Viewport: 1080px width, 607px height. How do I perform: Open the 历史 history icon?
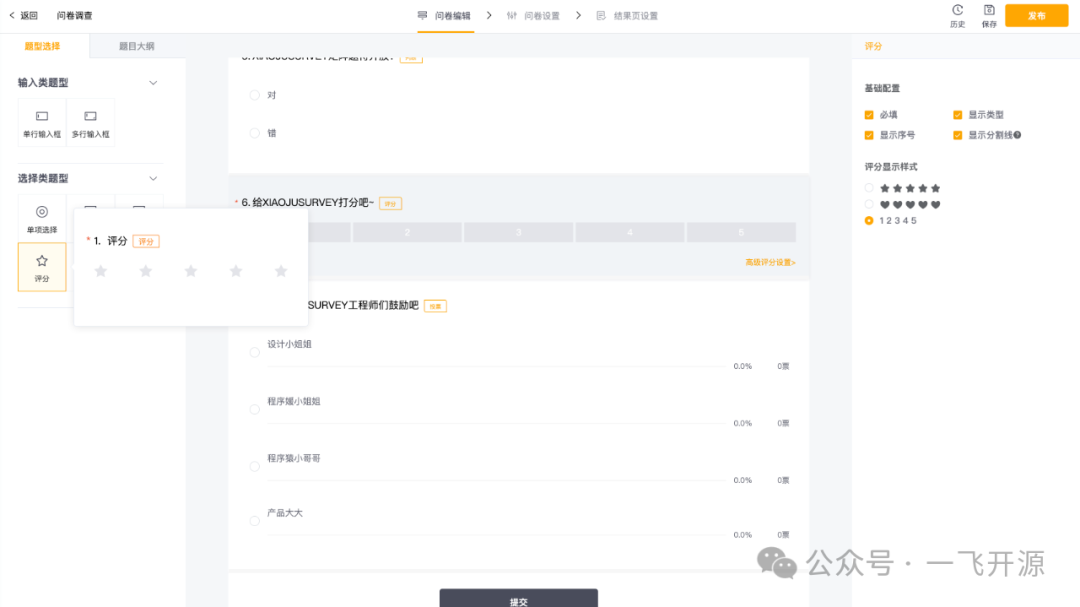pos(957,15)
